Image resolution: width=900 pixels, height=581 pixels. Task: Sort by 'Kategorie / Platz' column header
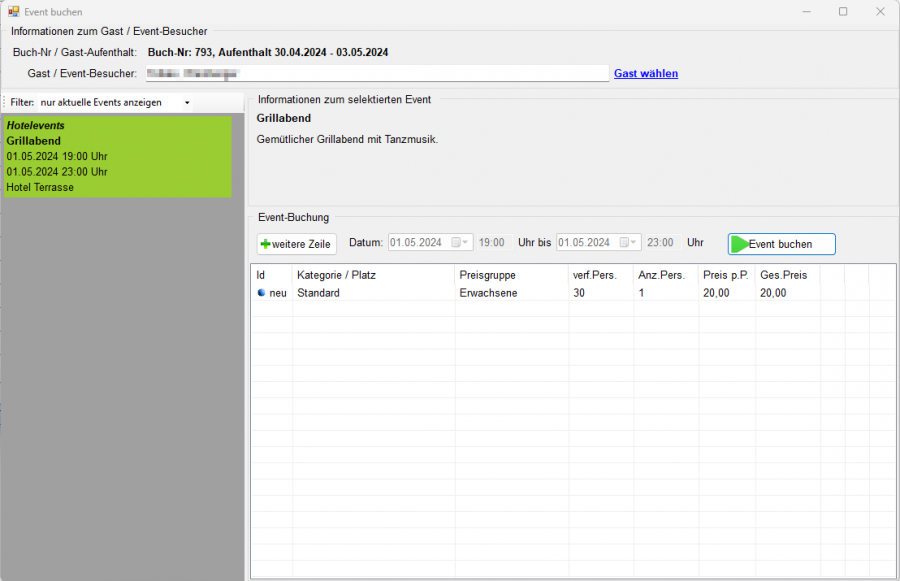click(x=372, y=275)
